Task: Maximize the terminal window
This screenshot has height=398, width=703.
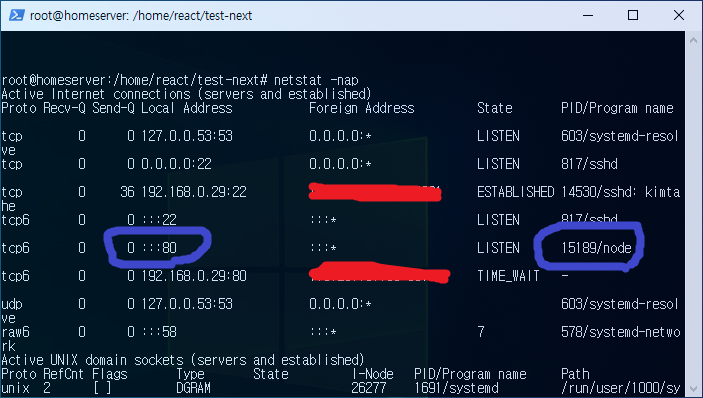Action: (x=633, y=15)
